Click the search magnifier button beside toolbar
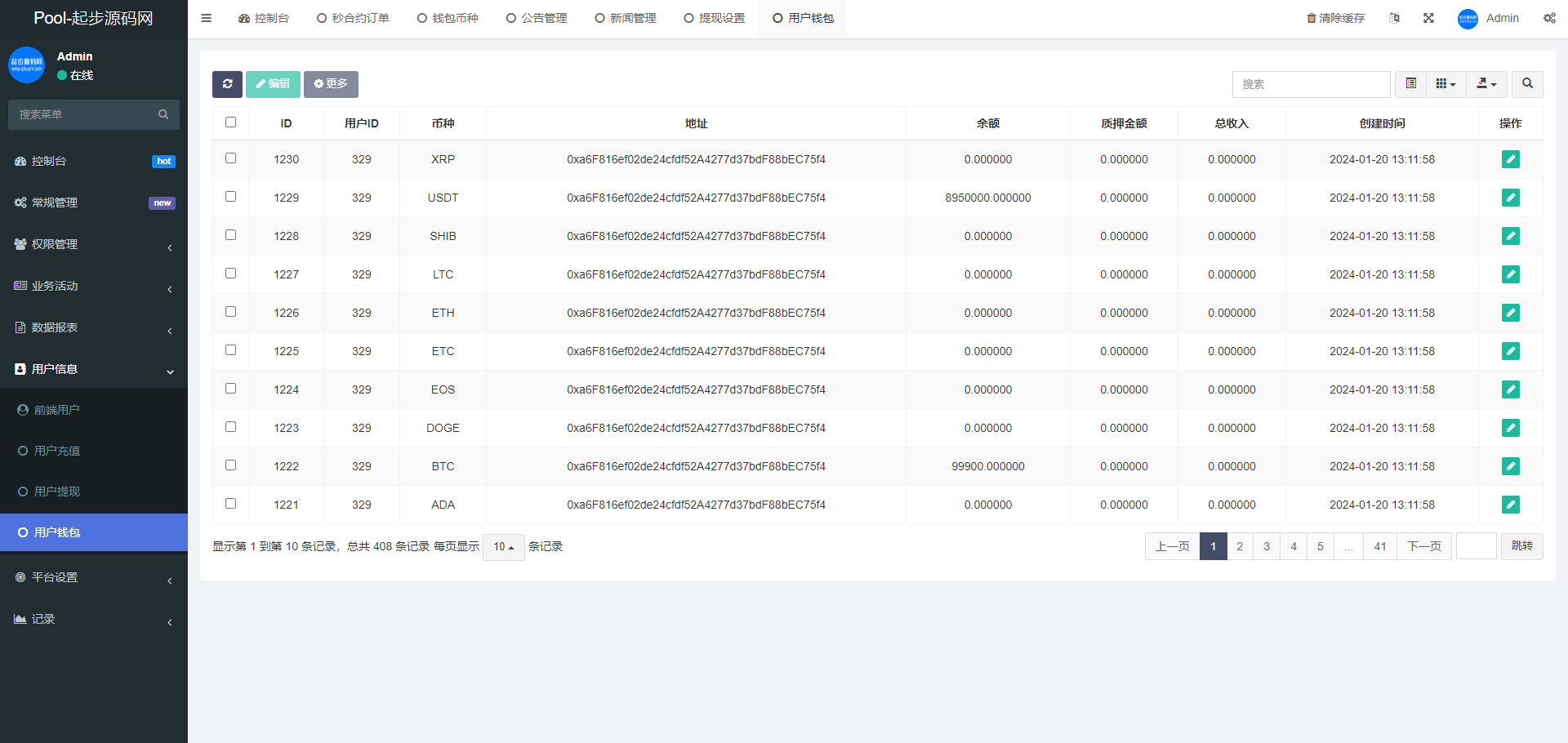The image size is (1568, 743). tap(1527, 84)
